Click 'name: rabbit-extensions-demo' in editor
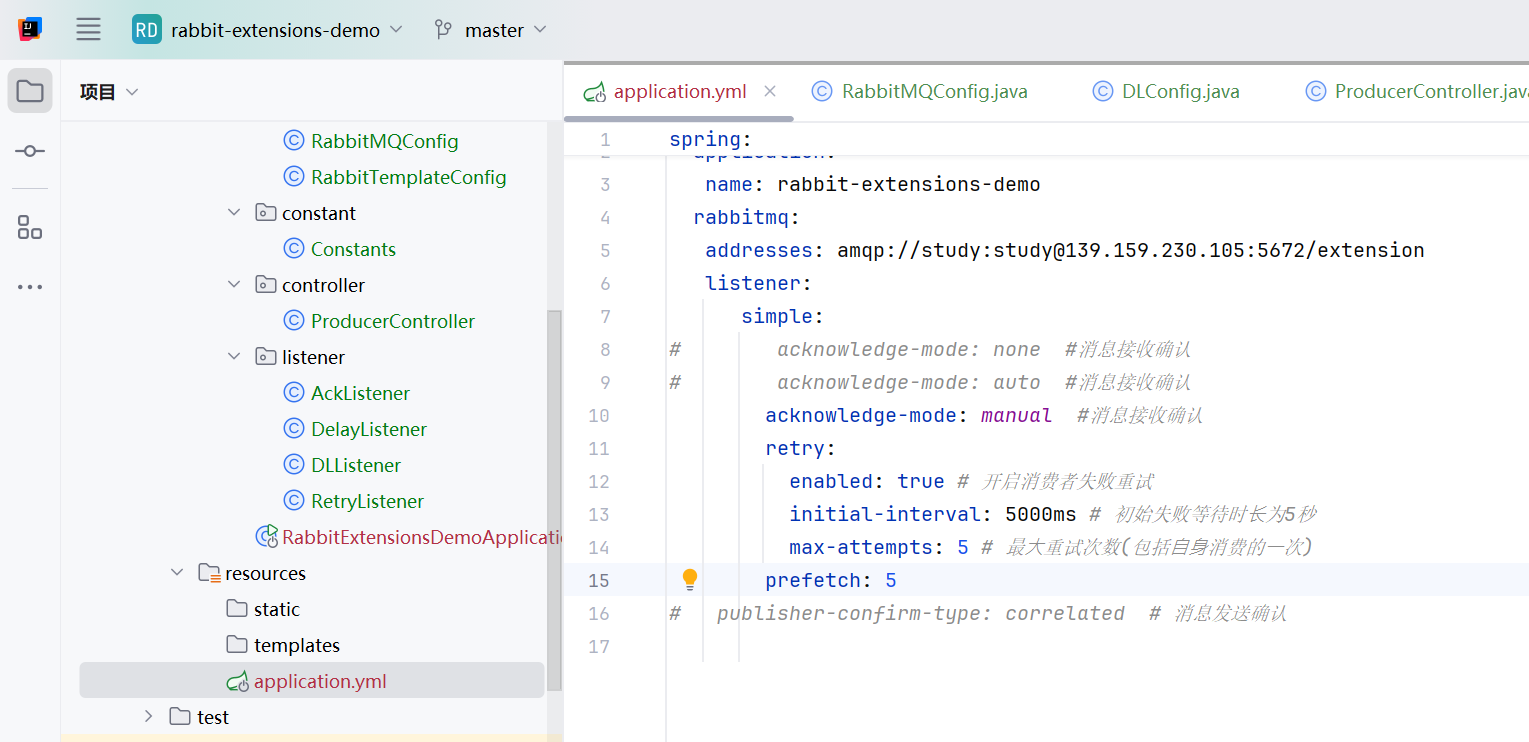The image size is (1529, 742). pos(873,184)
